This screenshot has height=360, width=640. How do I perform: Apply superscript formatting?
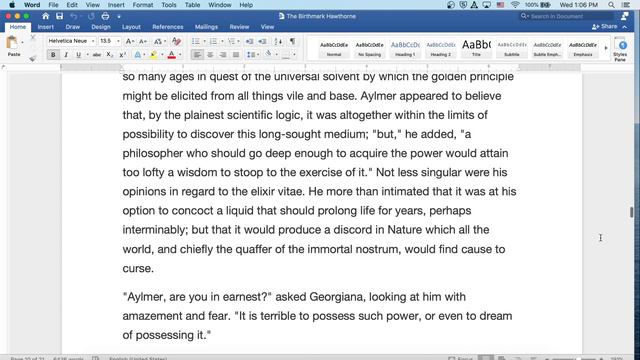[122, 55]
